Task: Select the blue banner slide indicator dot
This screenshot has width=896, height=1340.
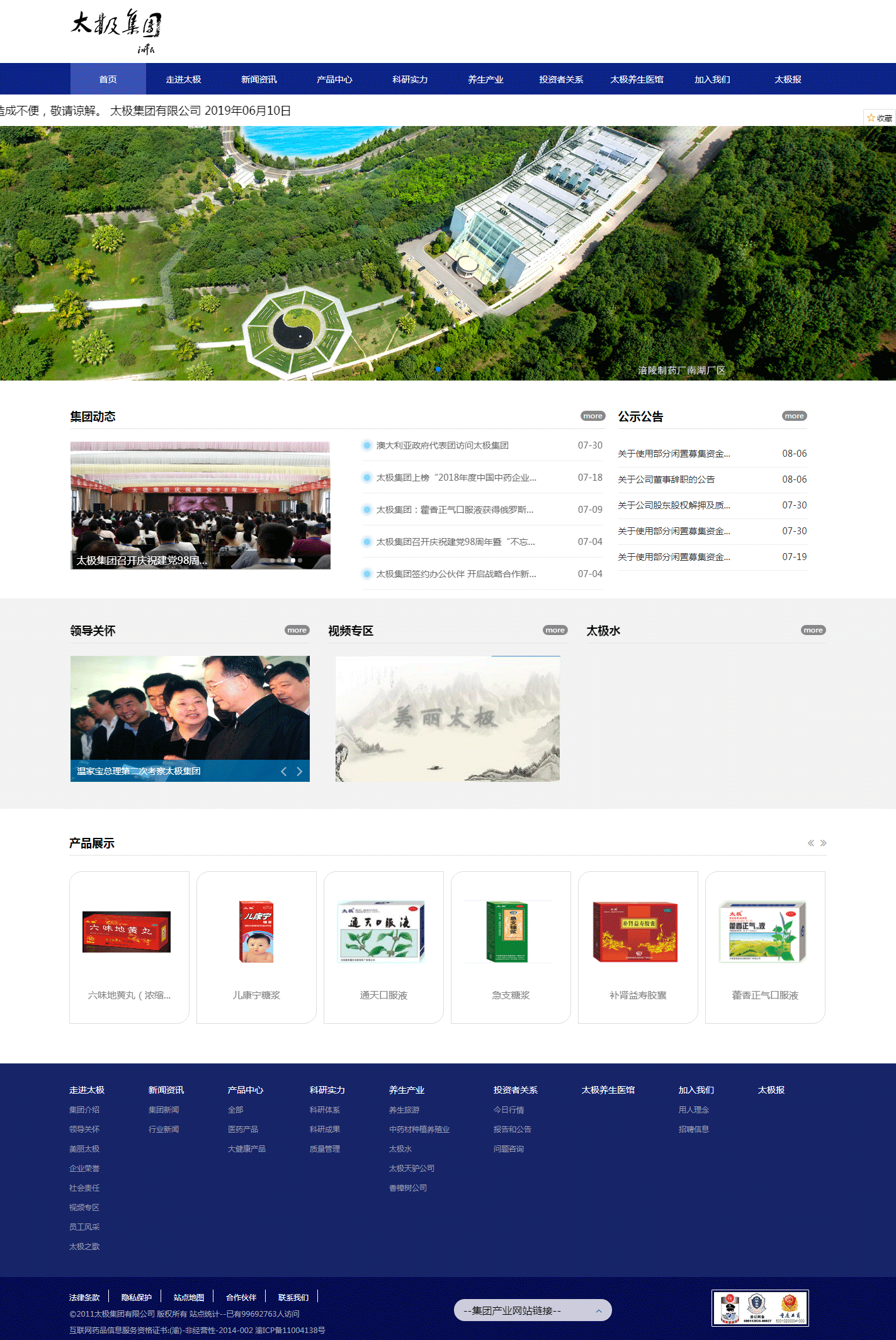Action: [x=438, y=369]
